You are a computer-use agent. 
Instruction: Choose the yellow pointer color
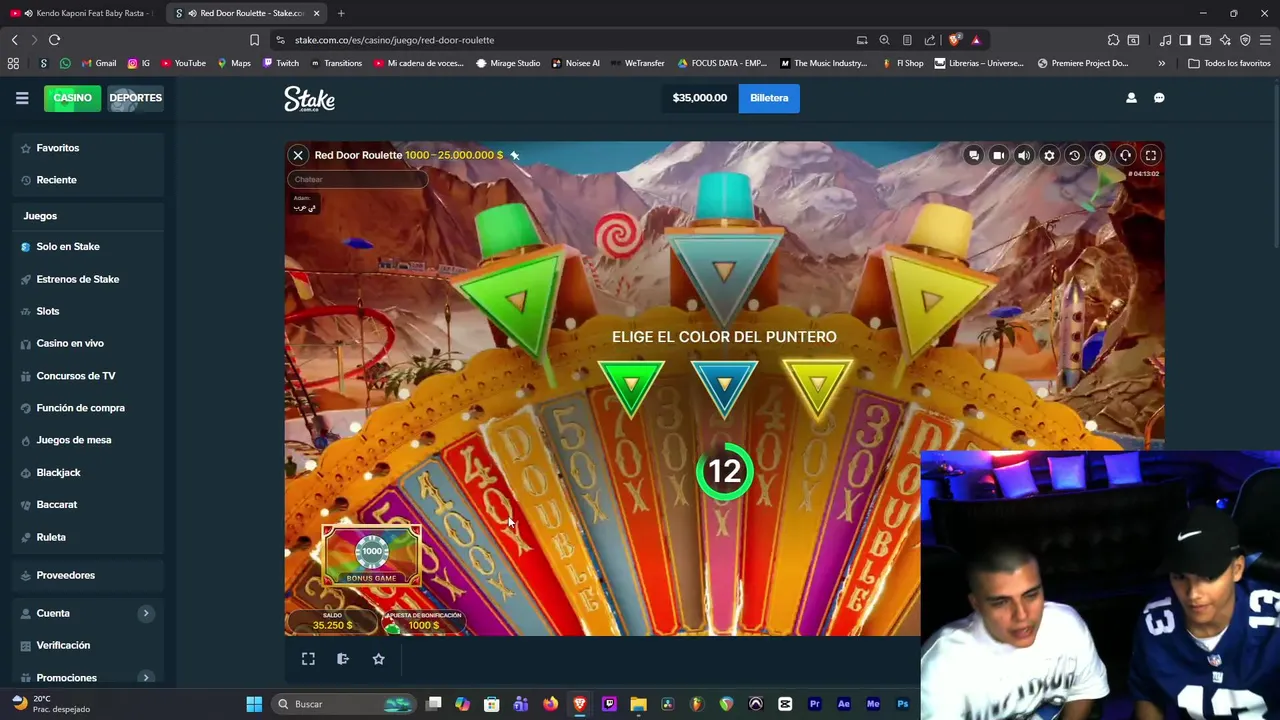[818, 387]
